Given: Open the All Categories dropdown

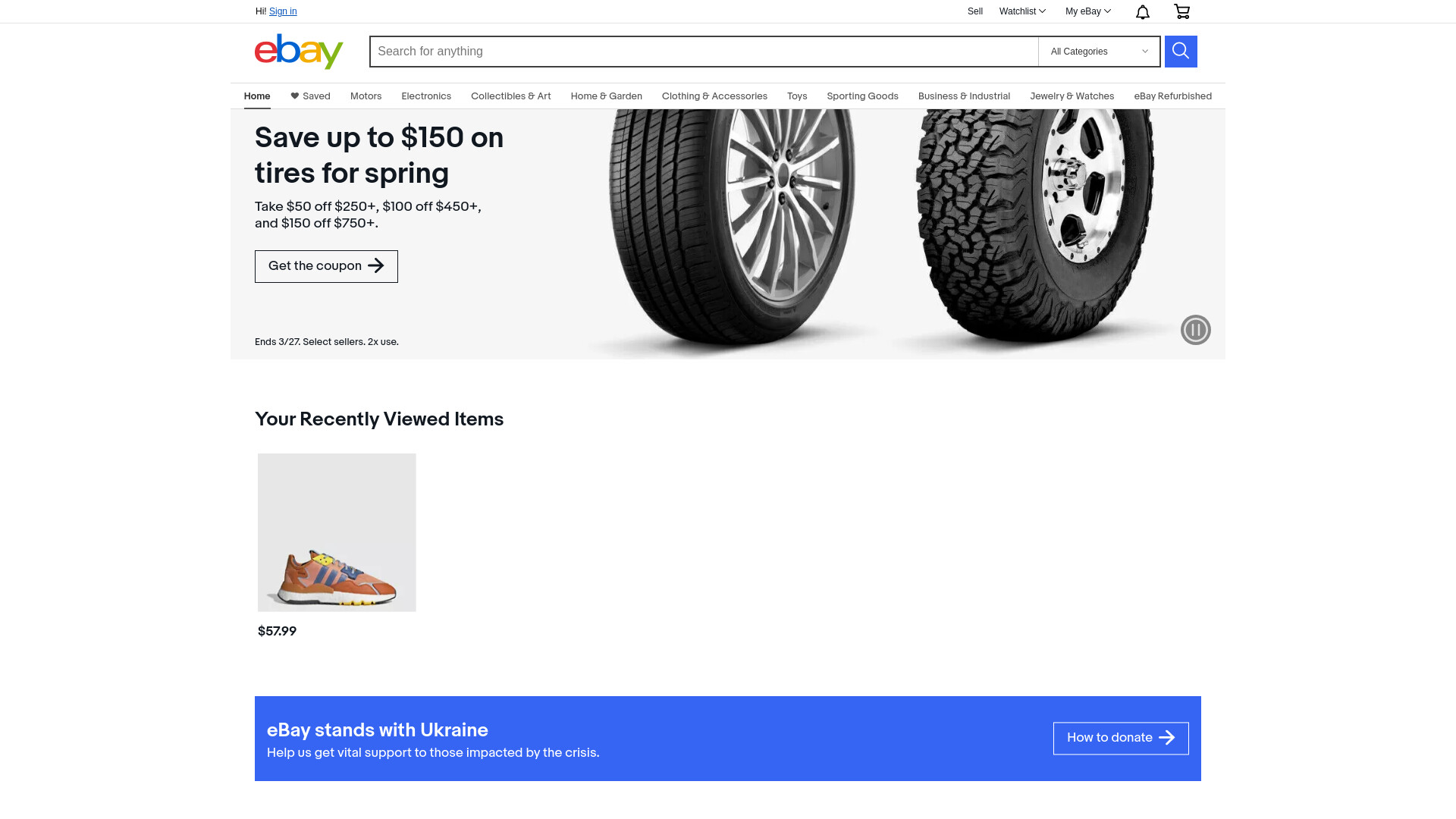Looking at the screenshot, I should pos(1099,52).
